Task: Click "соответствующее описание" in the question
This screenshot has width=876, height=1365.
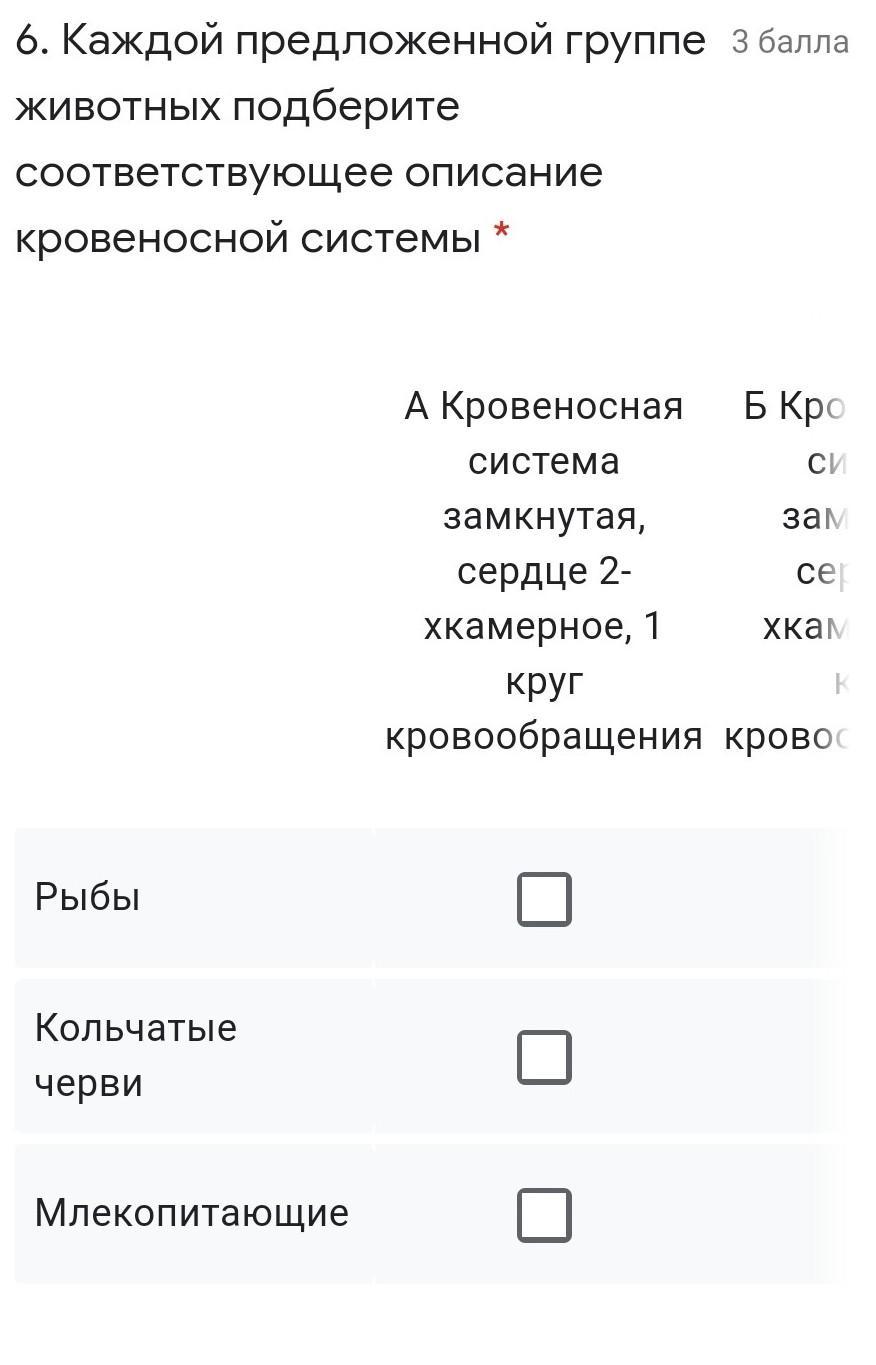Action: (x=309, y=173)
